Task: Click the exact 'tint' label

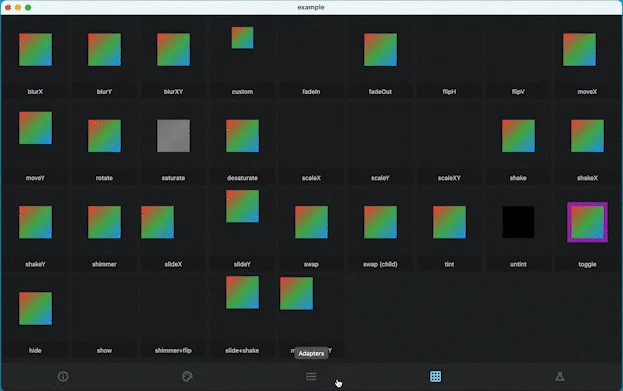Action: [449, 264]
